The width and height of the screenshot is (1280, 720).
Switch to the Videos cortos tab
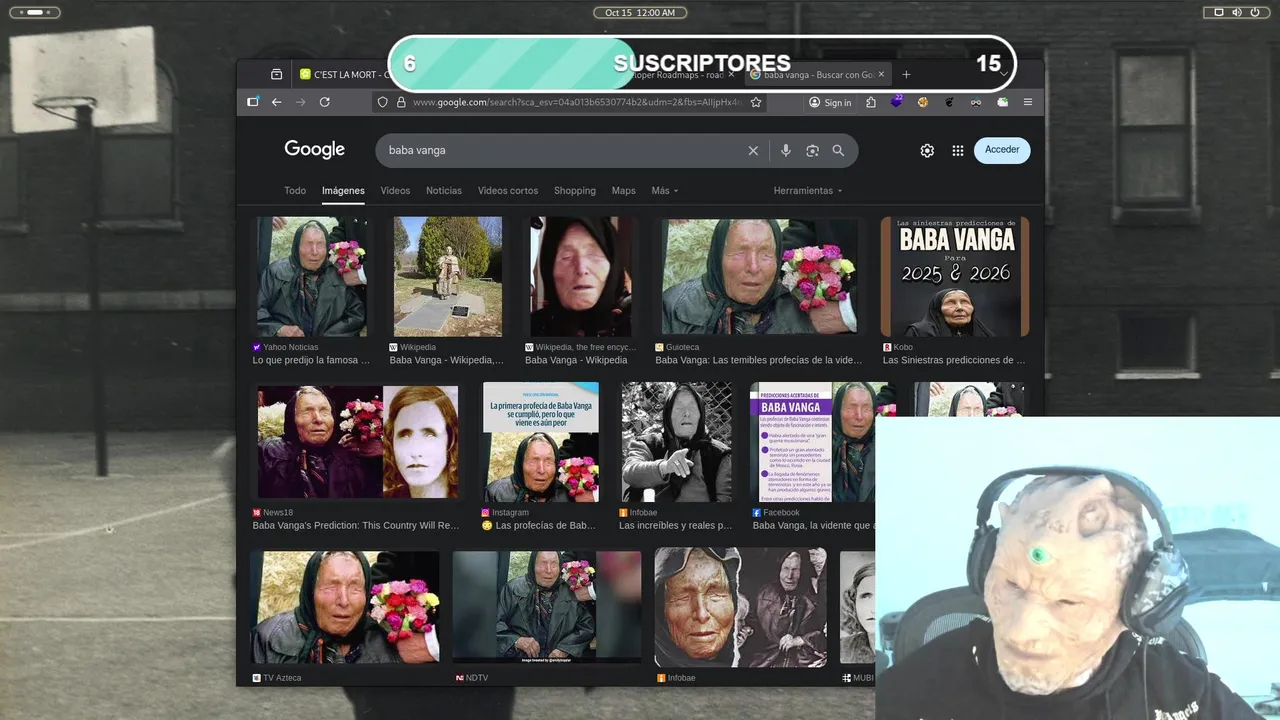click(508, 190)
